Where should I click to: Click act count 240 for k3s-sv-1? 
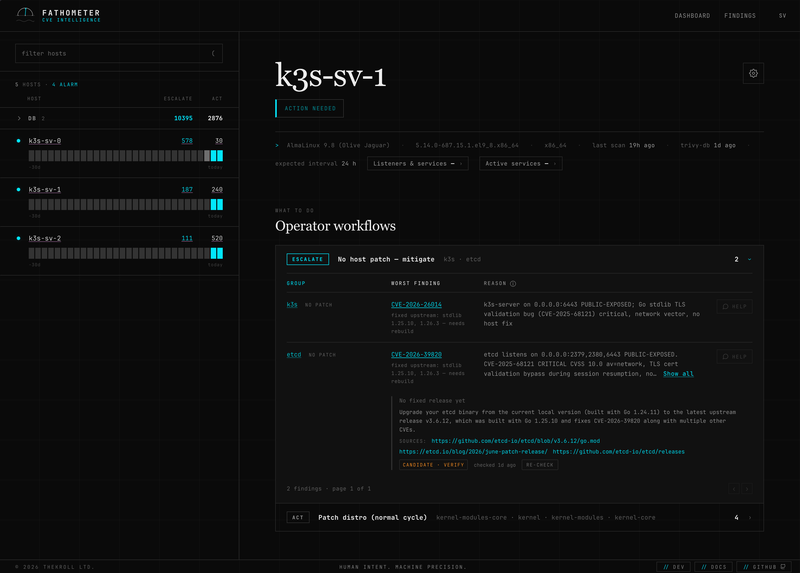(x=217, y=189)
